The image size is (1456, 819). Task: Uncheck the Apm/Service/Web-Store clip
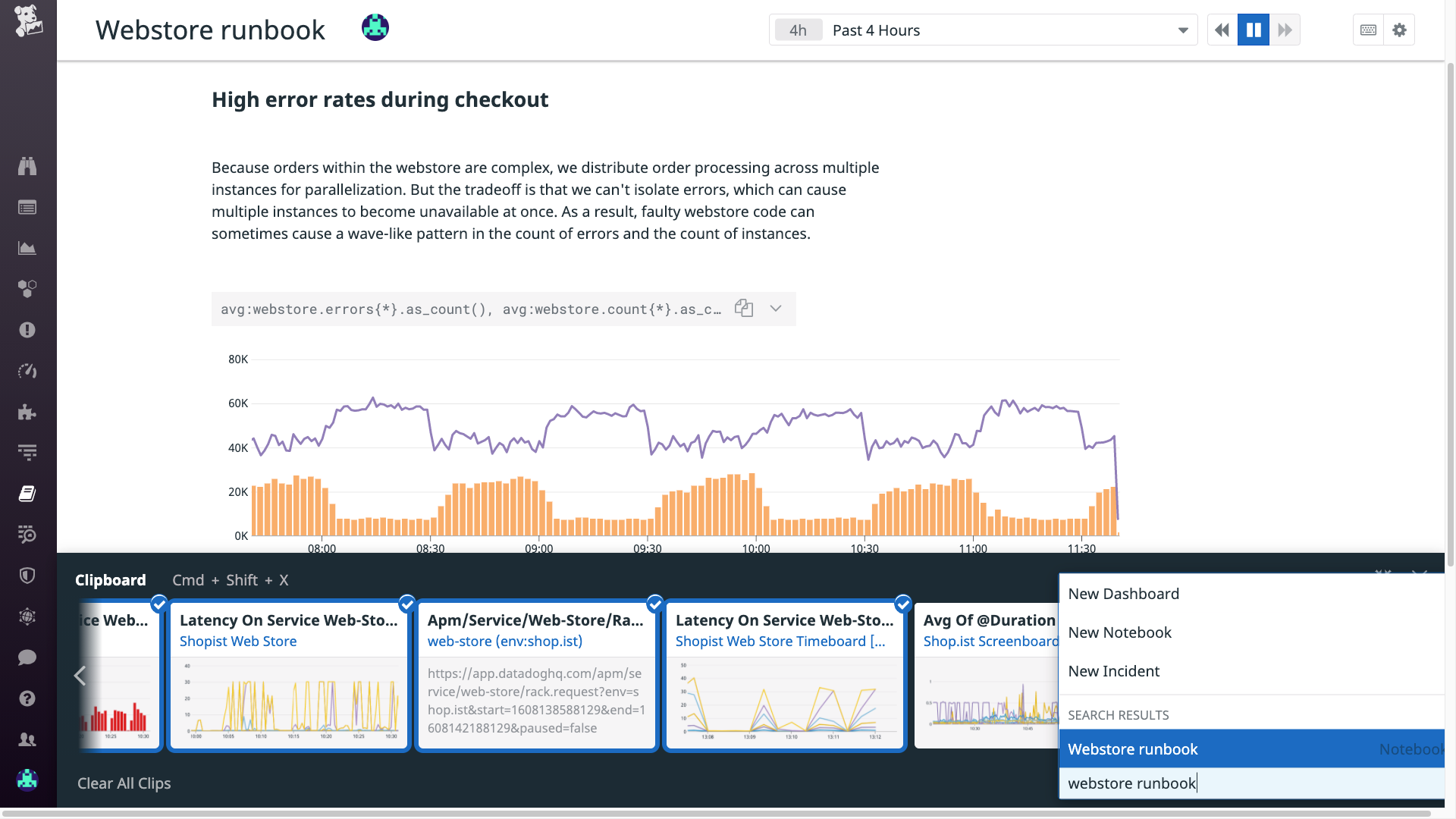(x=655, y=604)
